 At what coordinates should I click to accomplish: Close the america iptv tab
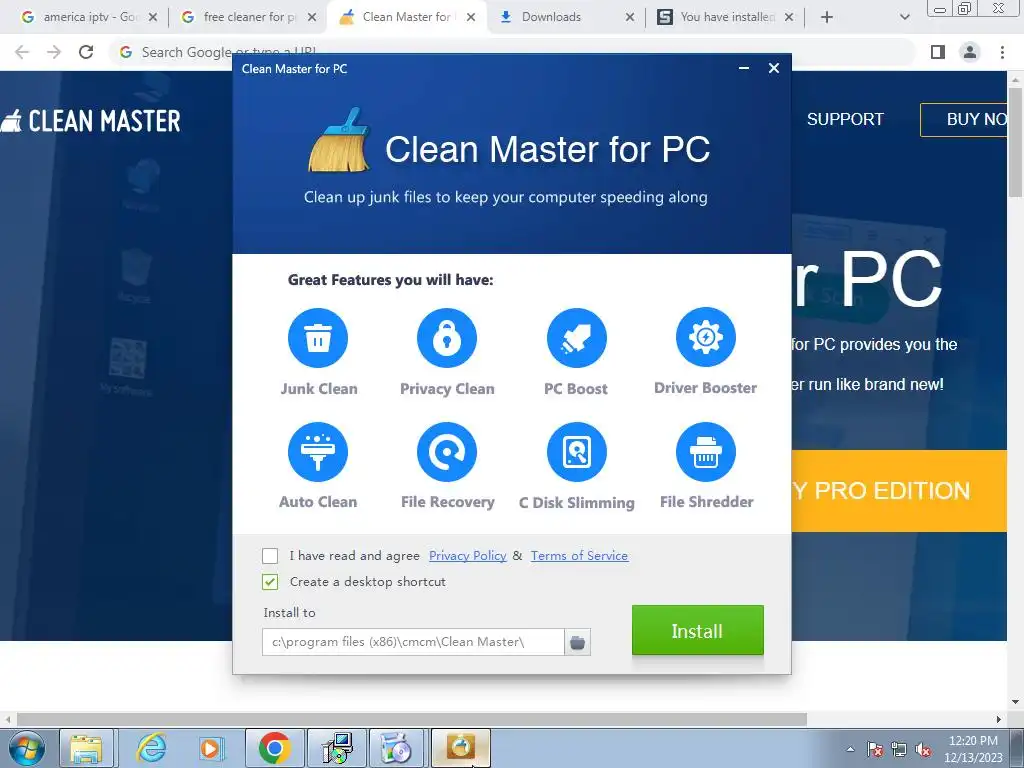click(153, 17)
